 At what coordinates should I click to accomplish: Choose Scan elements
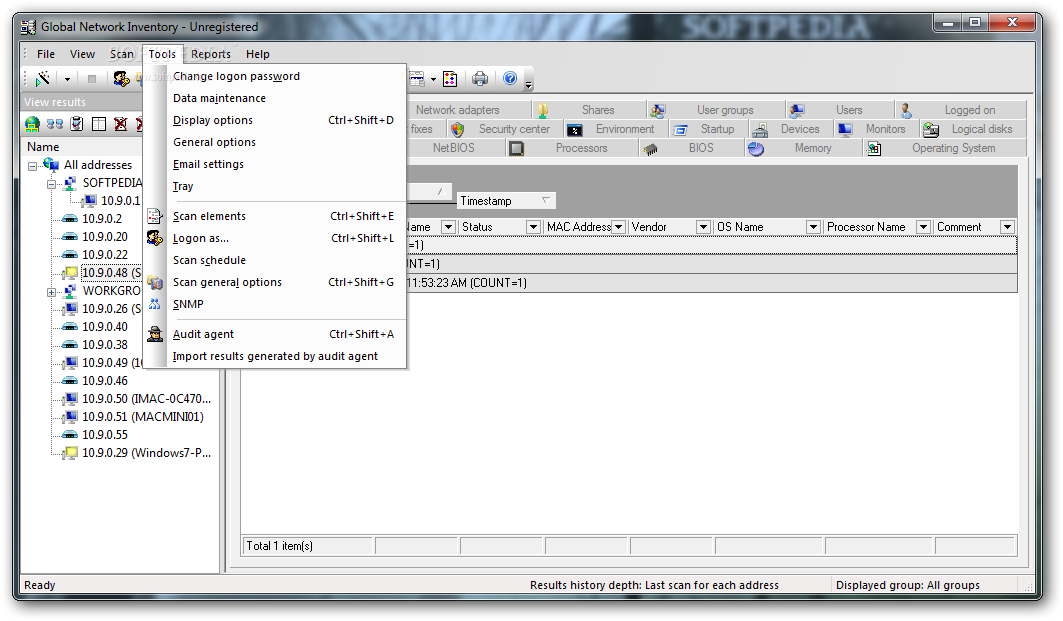click(x=275, y=216)
